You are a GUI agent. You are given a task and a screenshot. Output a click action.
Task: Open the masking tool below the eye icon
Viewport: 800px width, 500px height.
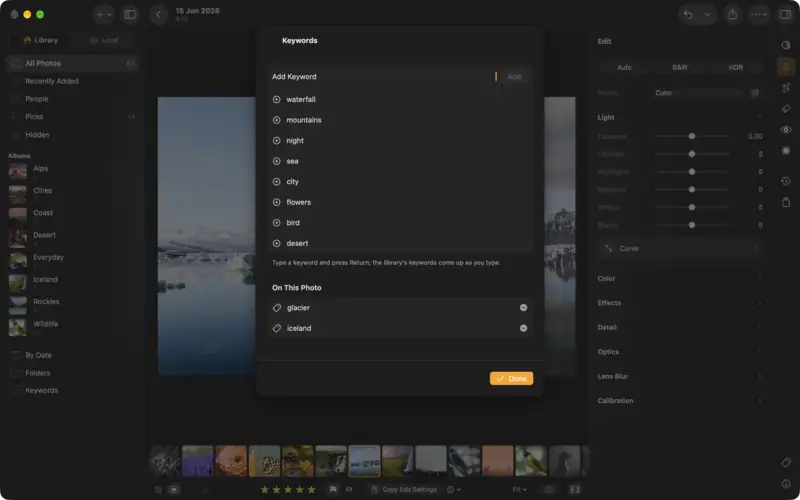[786, 151]
